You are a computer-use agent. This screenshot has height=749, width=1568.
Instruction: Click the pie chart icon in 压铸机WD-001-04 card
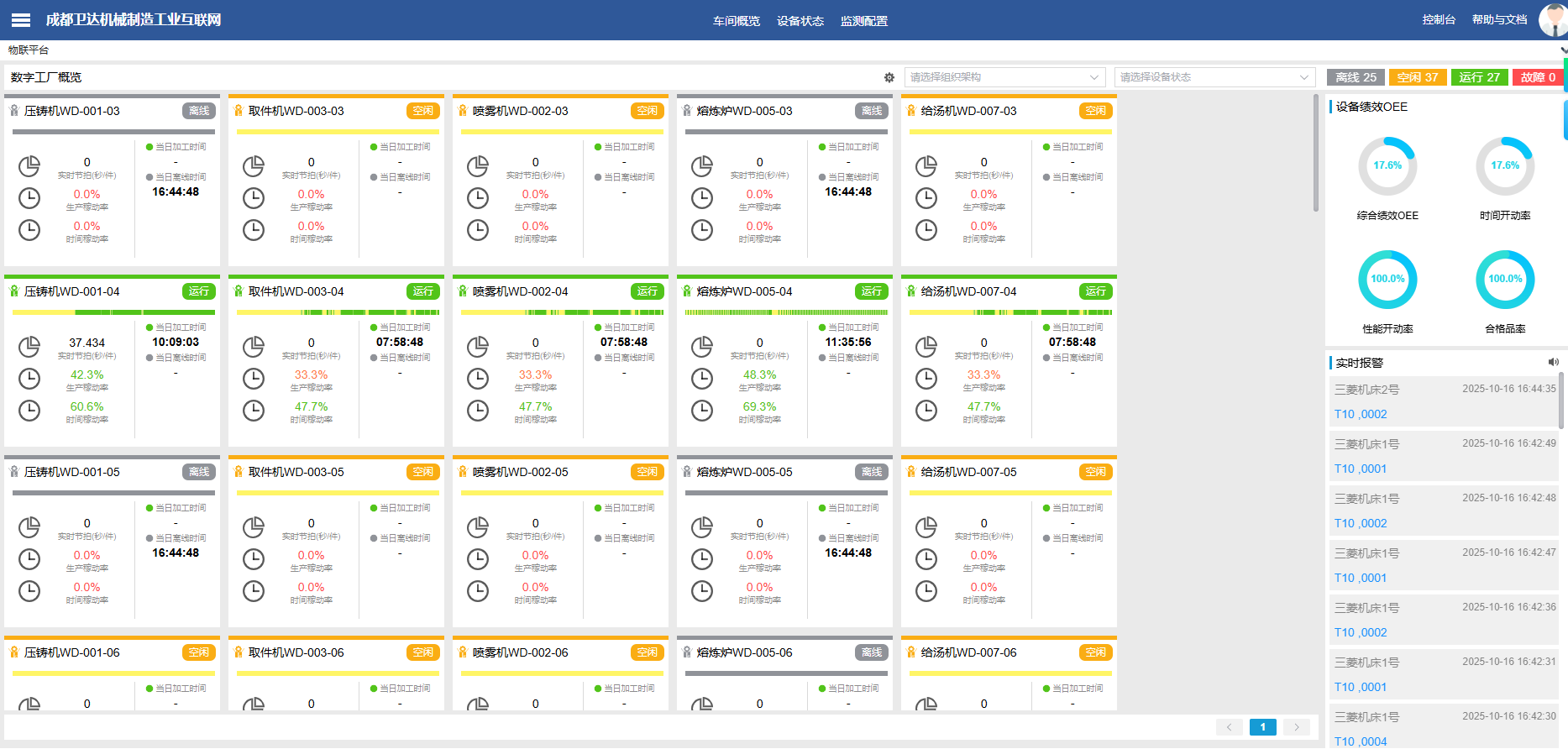29,346
